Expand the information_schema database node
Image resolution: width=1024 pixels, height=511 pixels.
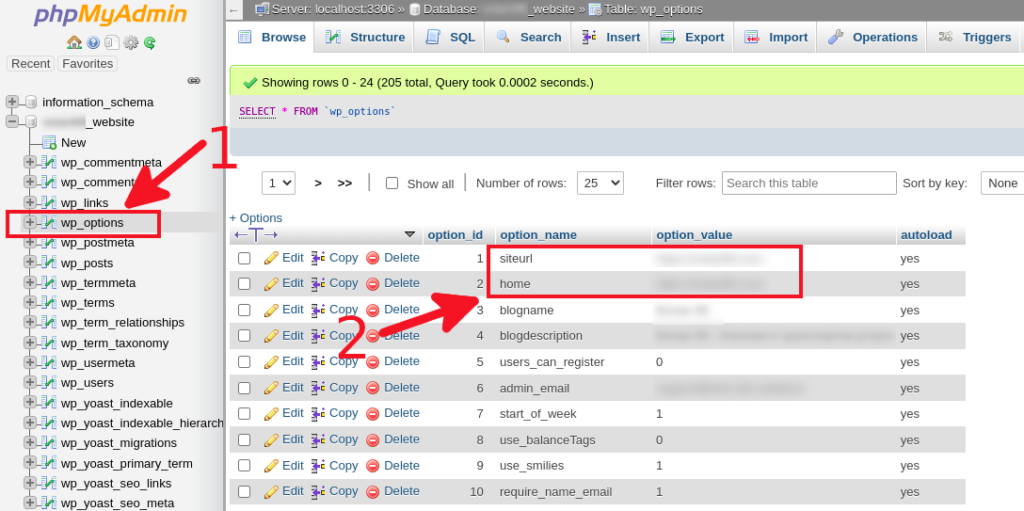[x=12, y=102]
